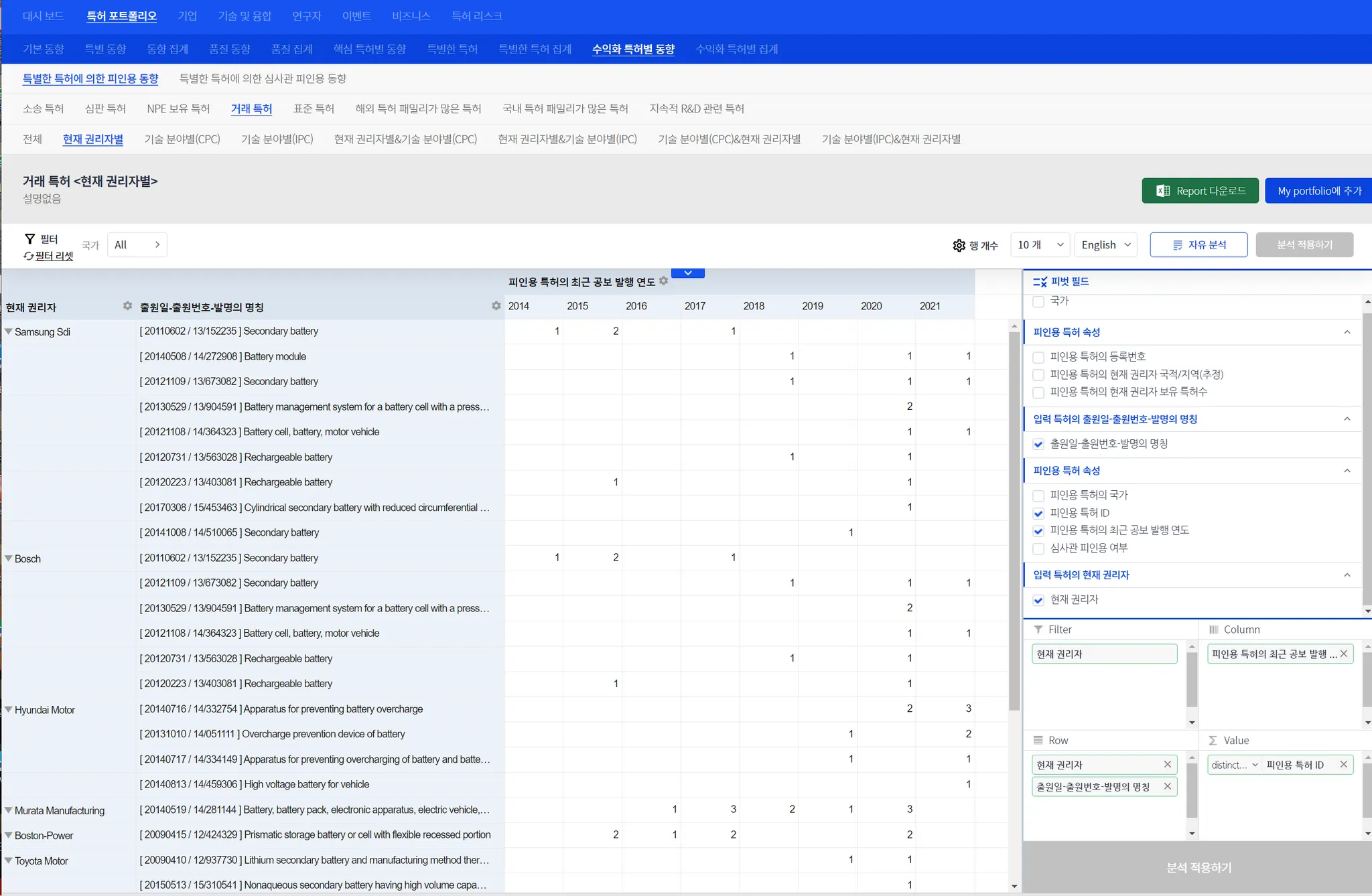Viewport: 1372px width, 896px height.
Task: Click the Report 다운로드 button
Action: click(x=1200, y=191)
